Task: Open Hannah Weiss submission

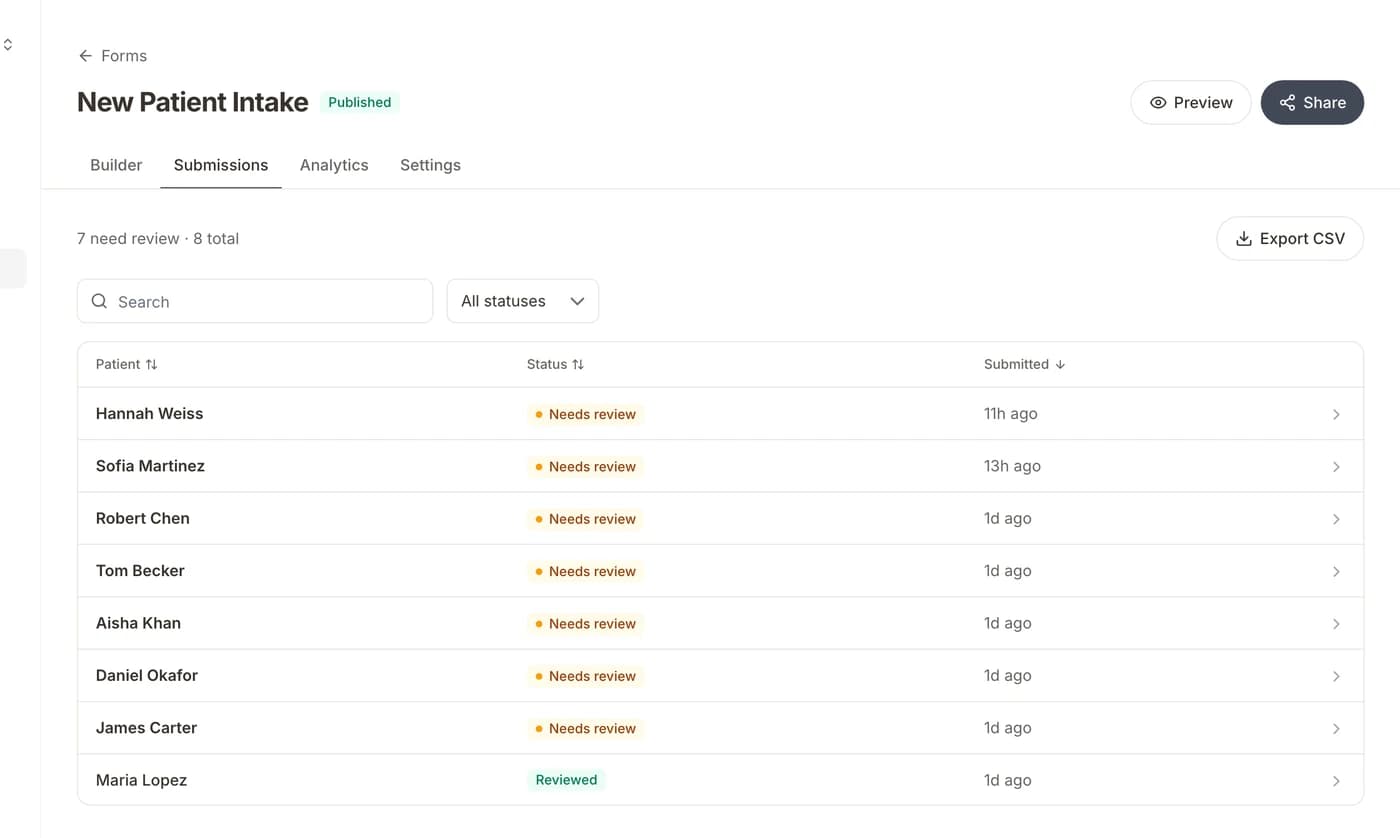Action: click(720, 414)
